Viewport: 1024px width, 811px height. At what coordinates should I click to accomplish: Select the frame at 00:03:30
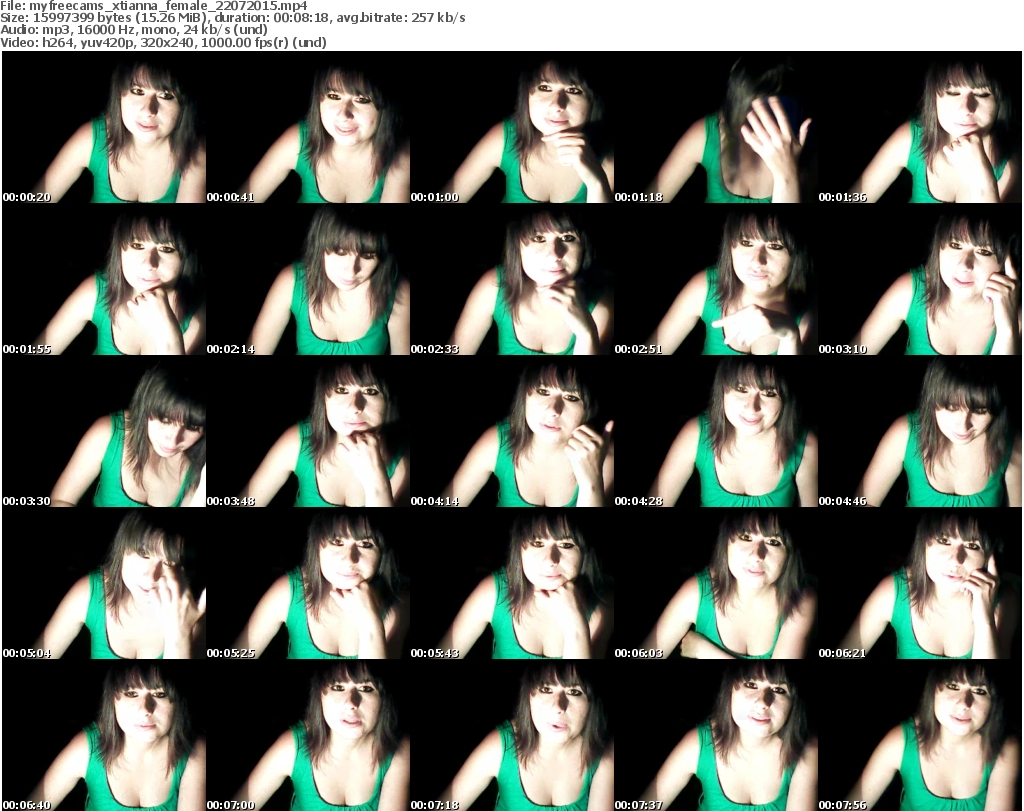[x=104, y=432]
